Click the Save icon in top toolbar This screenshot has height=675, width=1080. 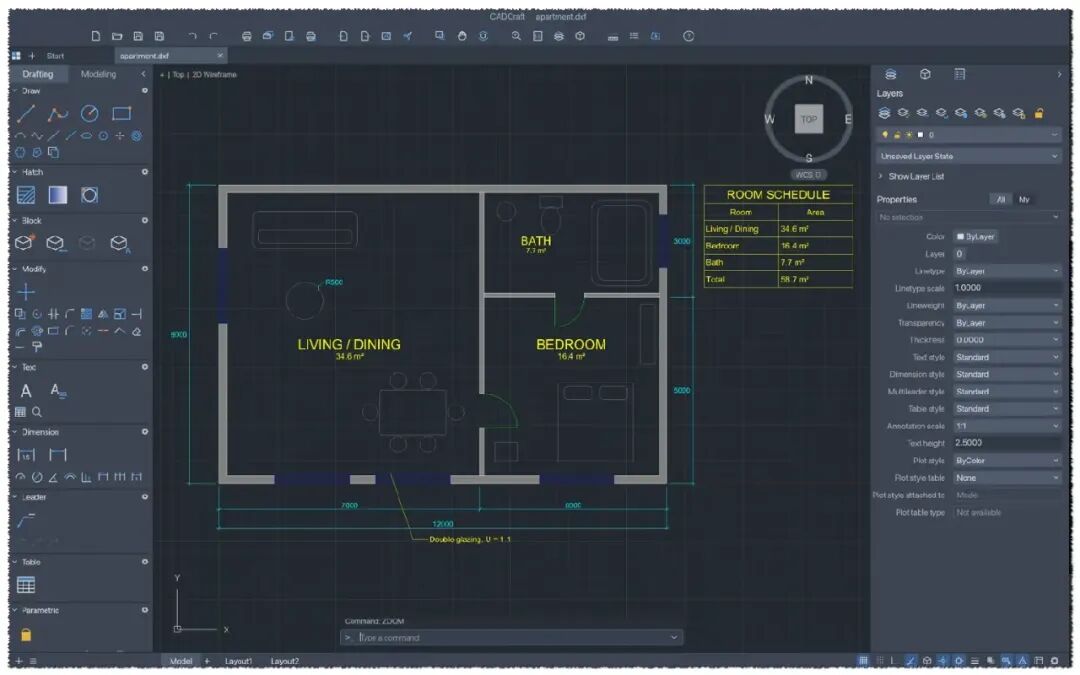(x=138, y=36)
